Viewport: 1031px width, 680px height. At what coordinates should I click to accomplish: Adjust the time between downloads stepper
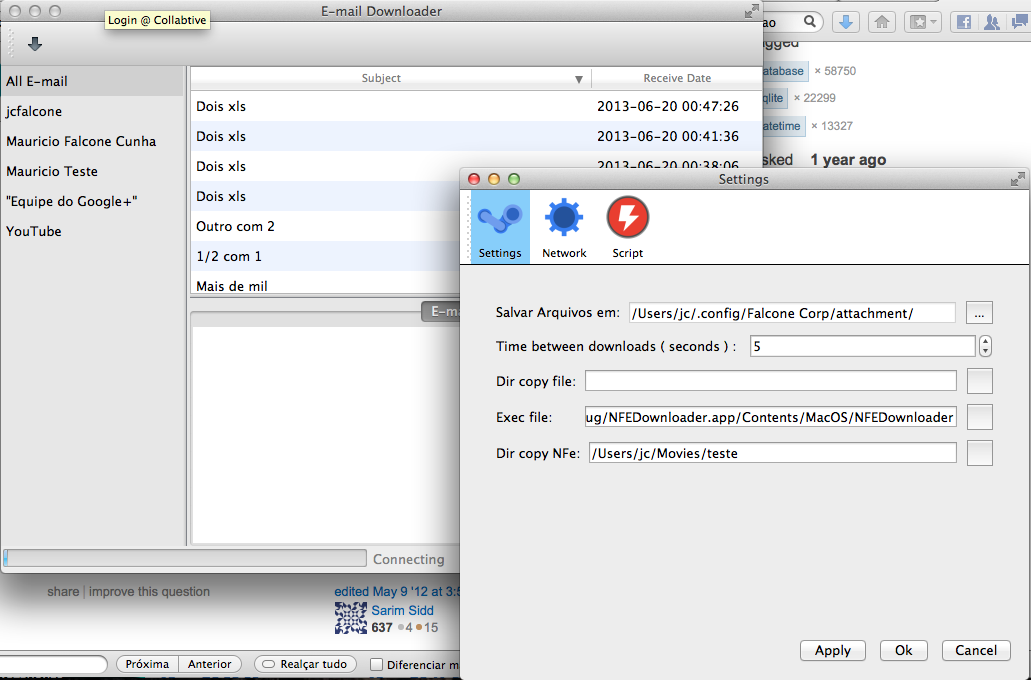click(985, 346)
